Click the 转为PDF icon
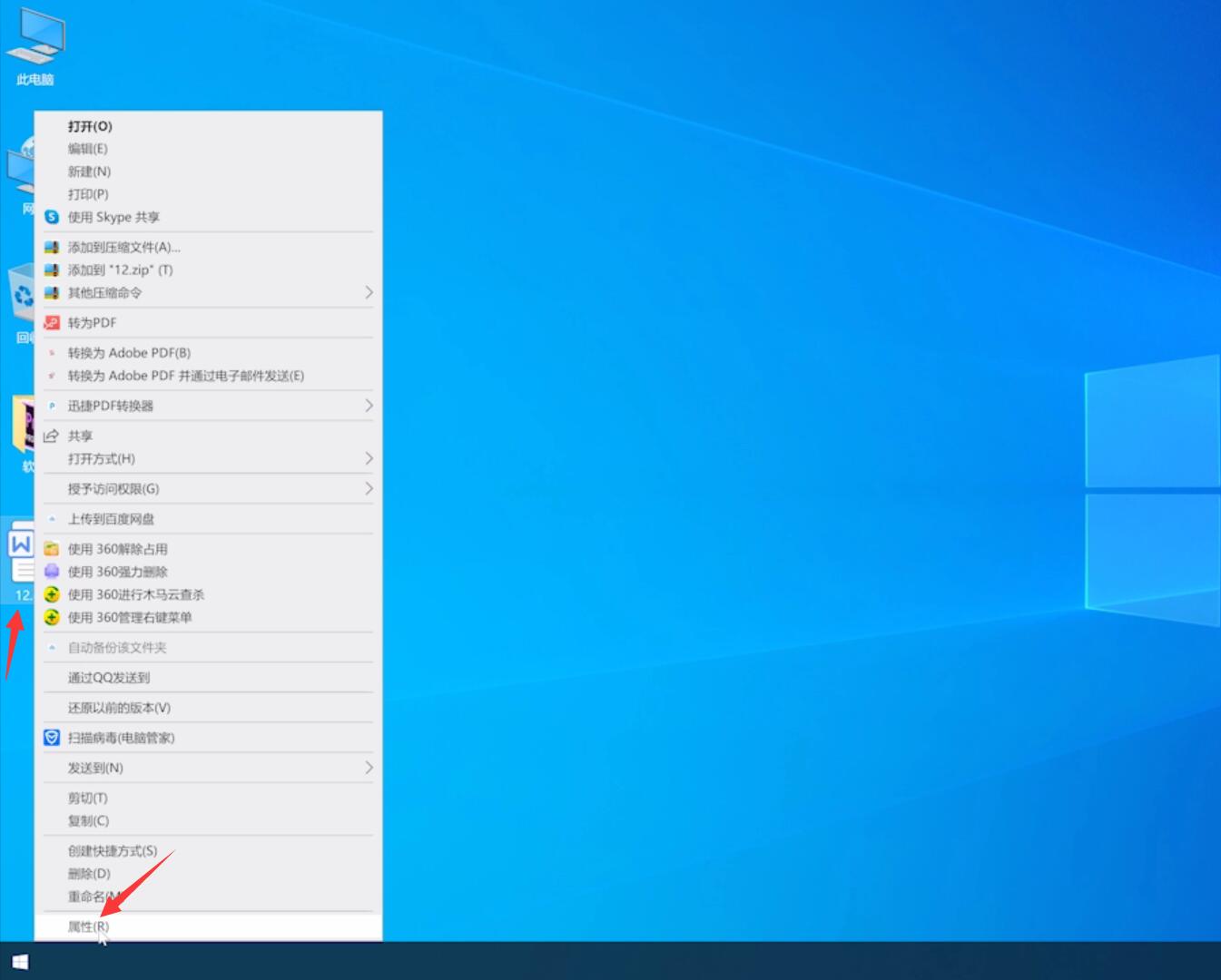The image size is (1221, 980). (52, 323)
